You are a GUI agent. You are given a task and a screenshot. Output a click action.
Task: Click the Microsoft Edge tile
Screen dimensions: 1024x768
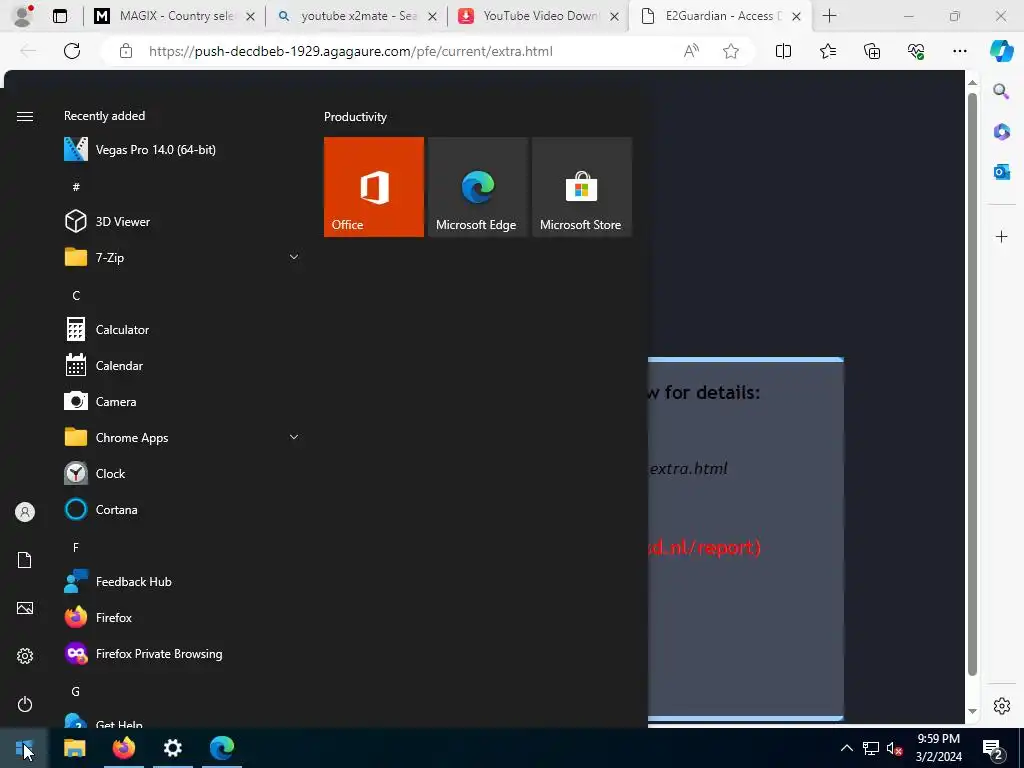477,187
